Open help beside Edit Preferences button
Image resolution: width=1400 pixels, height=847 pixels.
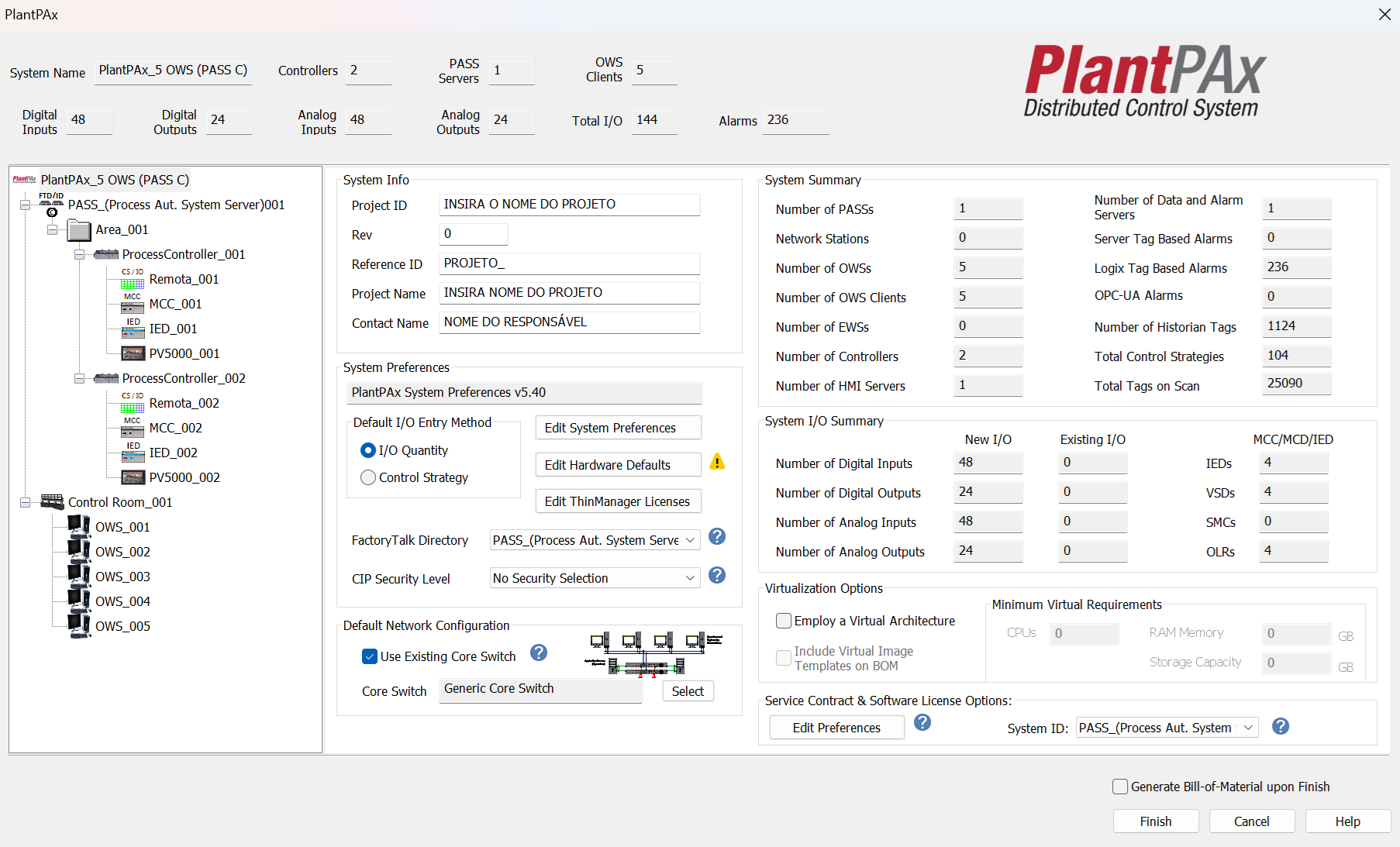point(922,722)
